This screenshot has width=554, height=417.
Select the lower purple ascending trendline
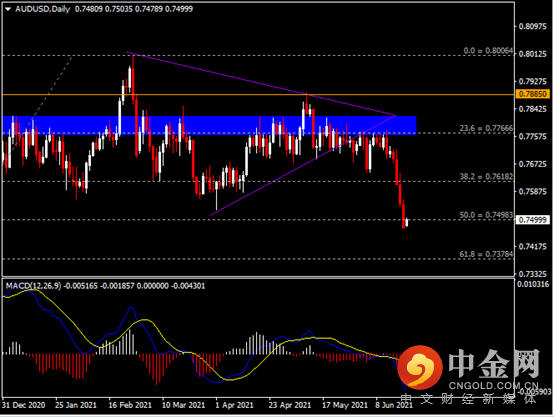pyautogui.click(x=303, y=165)
